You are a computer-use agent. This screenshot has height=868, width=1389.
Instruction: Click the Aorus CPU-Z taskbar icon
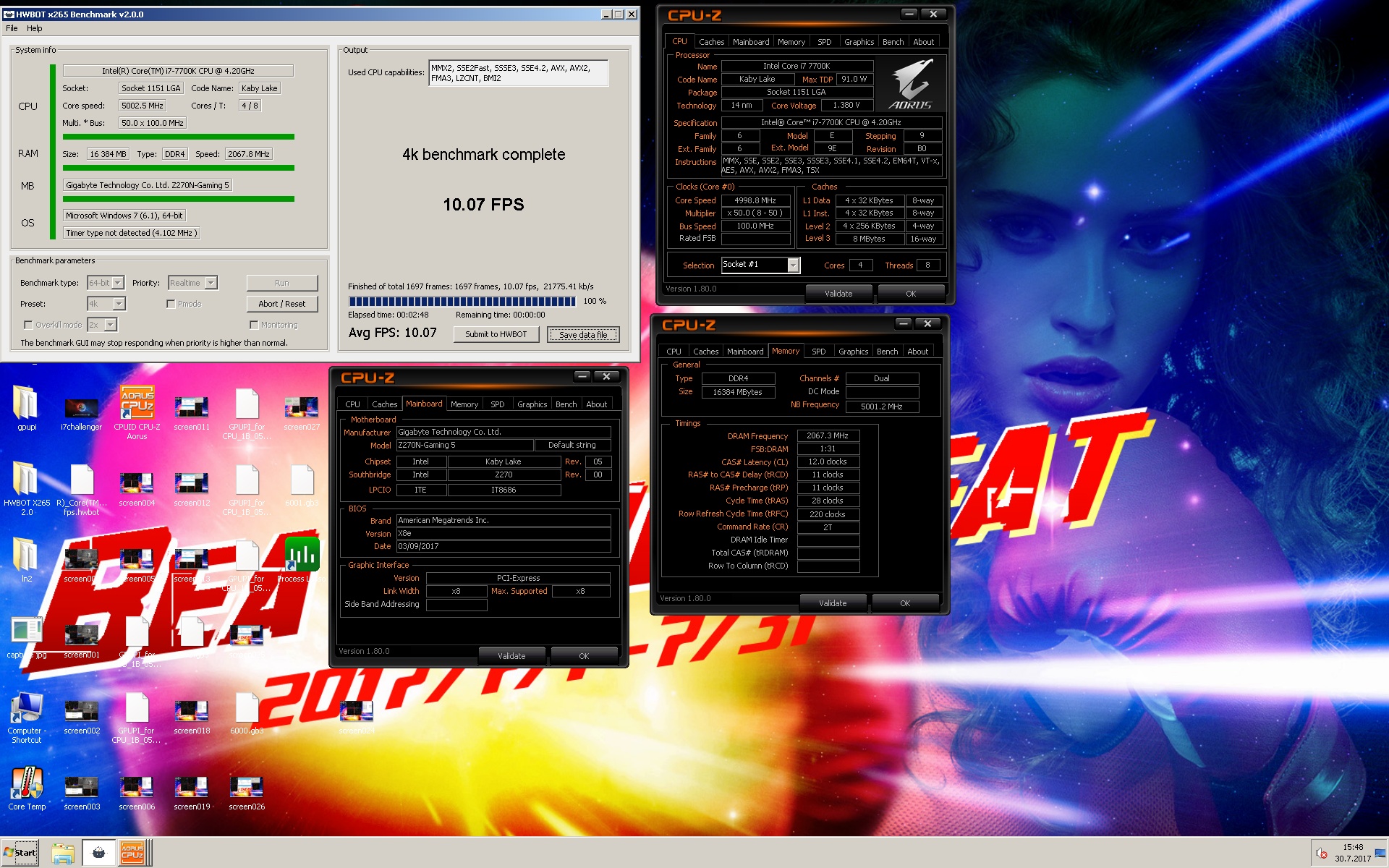coord(132,854)
